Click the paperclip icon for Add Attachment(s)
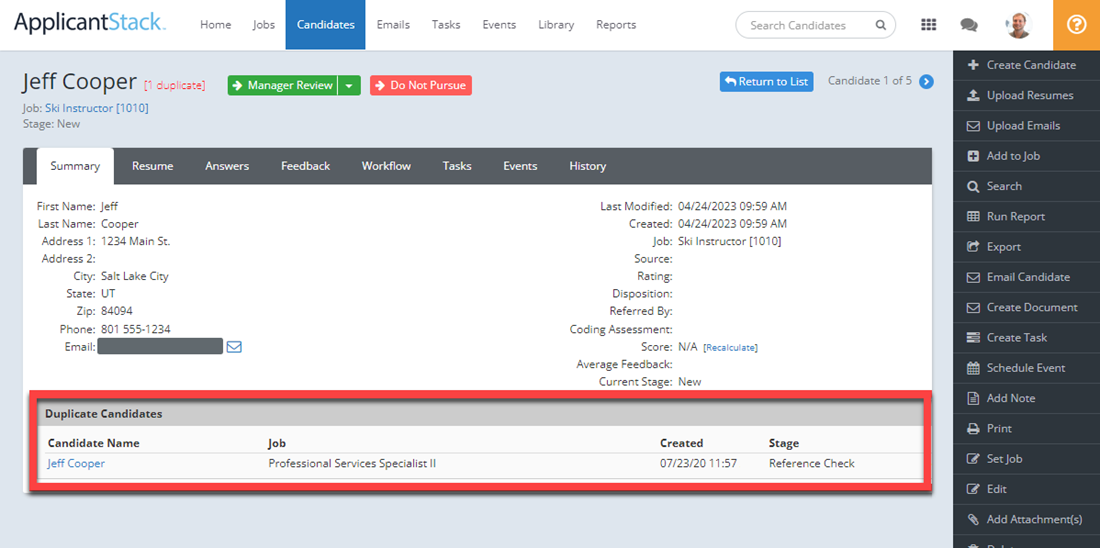This screenshot has width=1100, height=548. [x=973, y=519]
